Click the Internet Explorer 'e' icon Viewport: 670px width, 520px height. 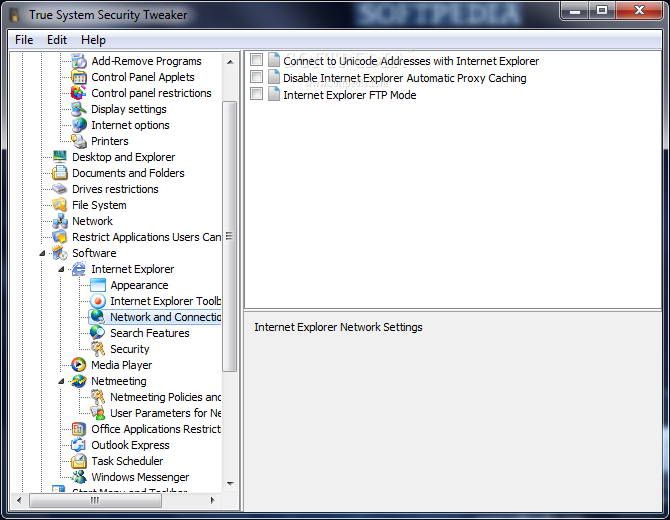[79, 269]
